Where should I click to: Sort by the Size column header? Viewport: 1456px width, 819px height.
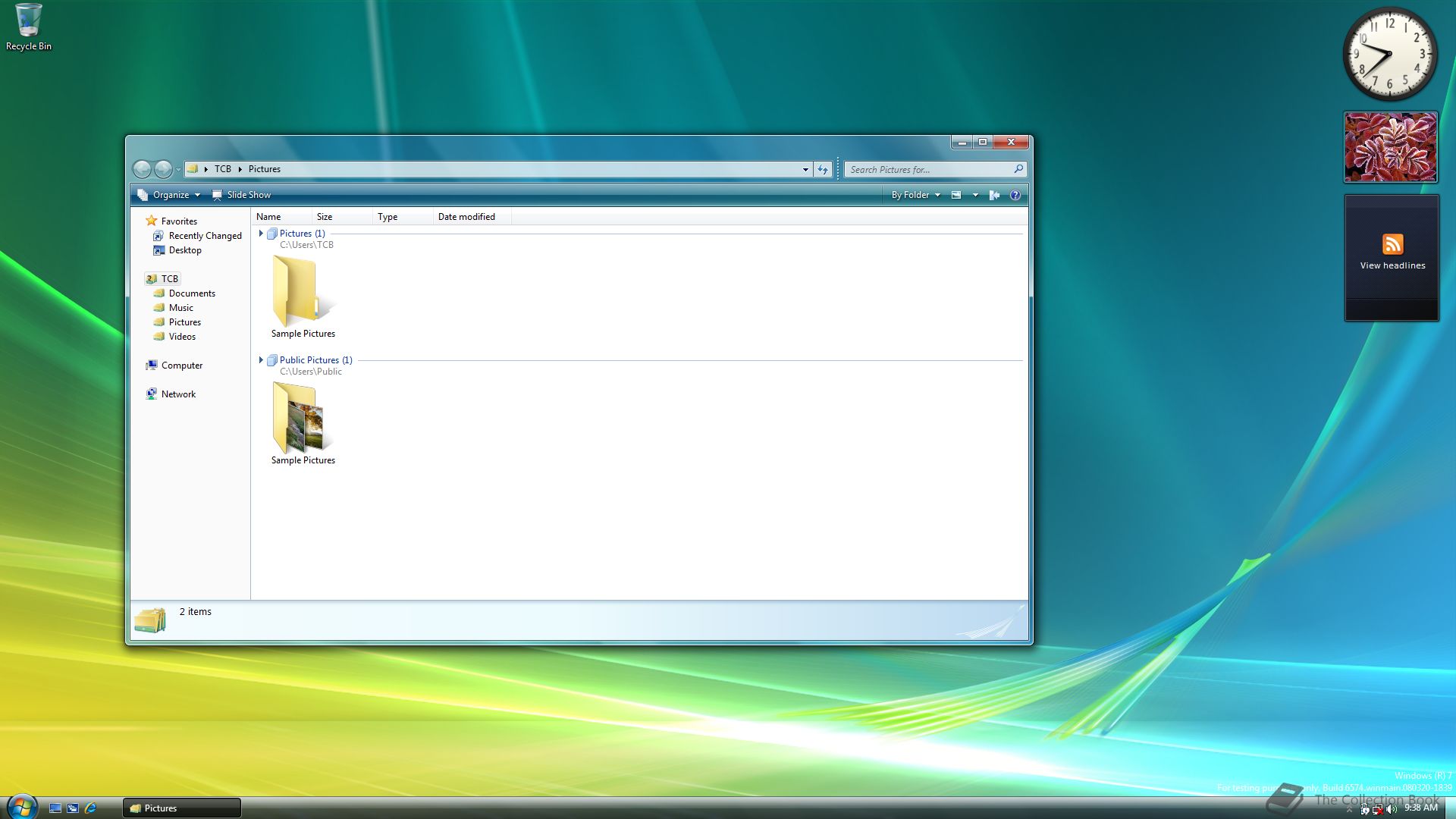342,217
